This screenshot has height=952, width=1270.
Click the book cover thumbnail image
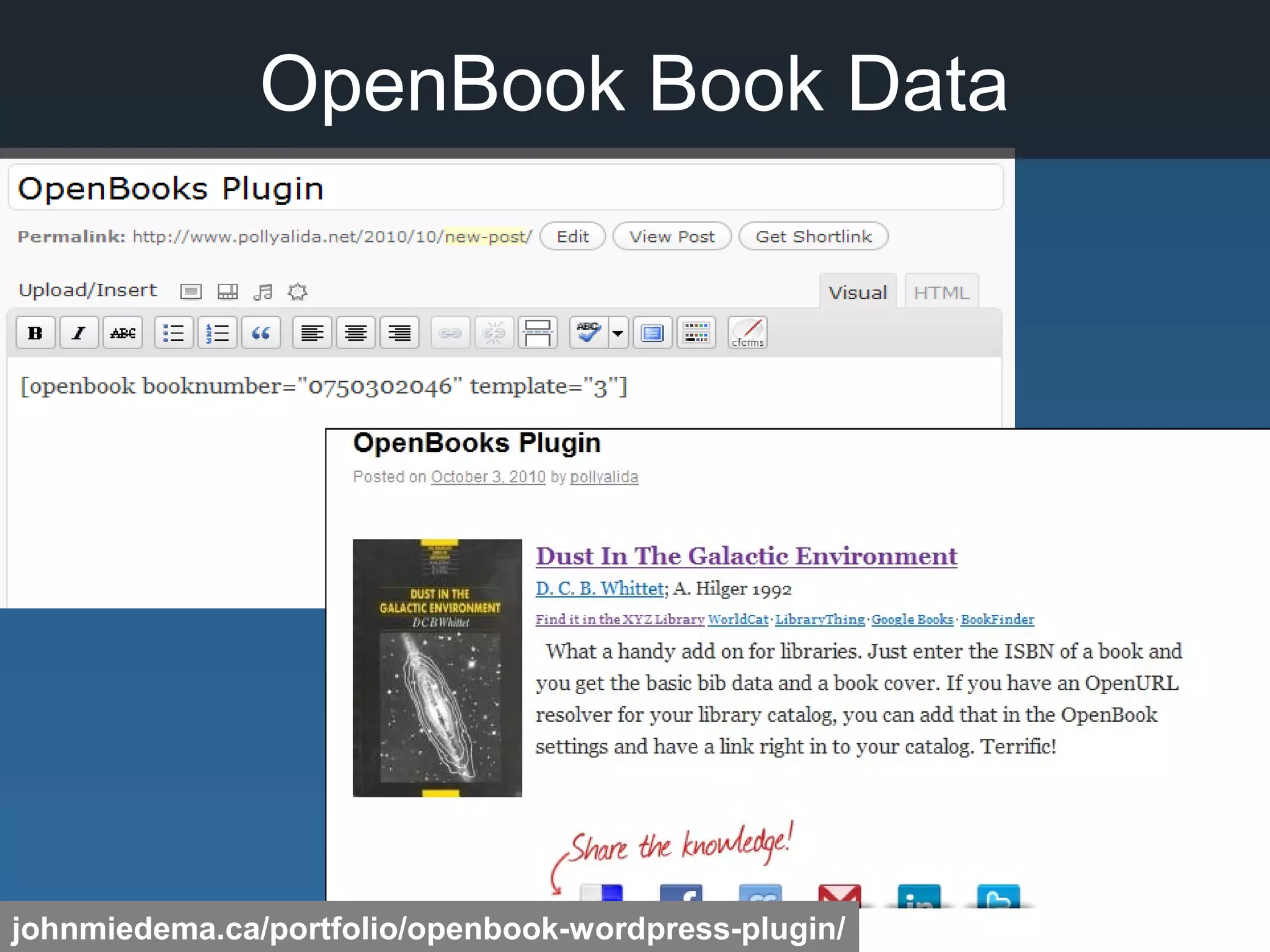(437, 668)
